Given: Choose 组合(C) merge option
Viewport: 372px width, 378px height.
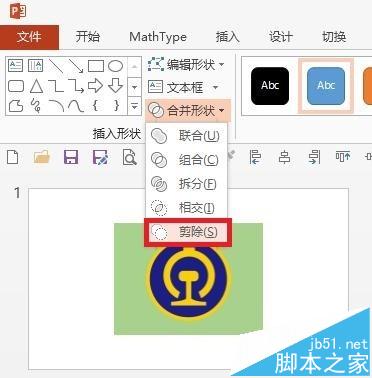Looking at the screenshot, I should 186,160.
